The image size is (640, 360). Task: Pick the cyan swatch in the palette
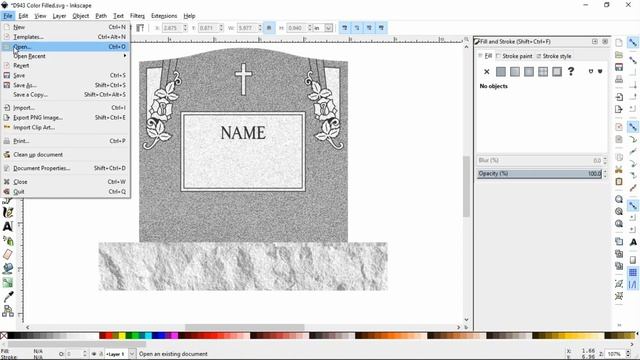point(149,336)
